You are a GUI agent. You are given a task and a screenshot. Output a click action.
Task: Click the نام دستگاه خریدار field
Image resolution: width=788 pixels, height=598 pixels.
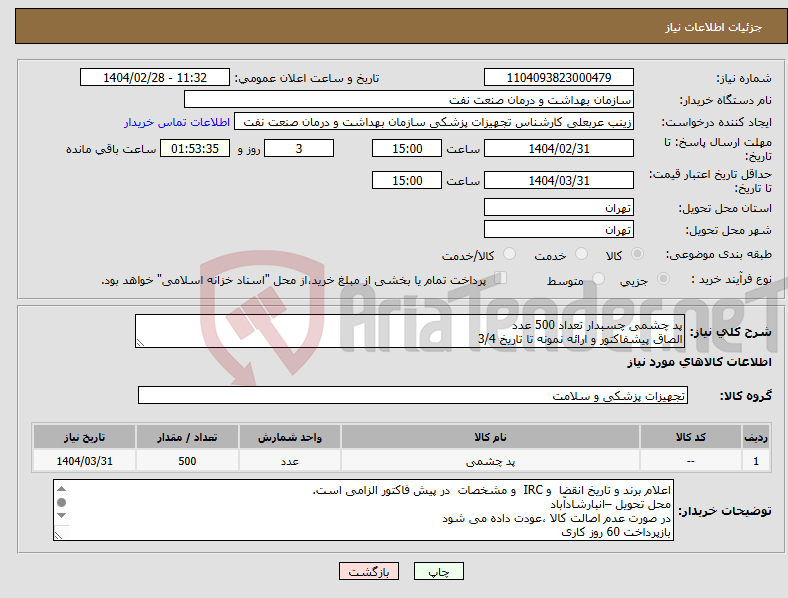click(409, 99)
